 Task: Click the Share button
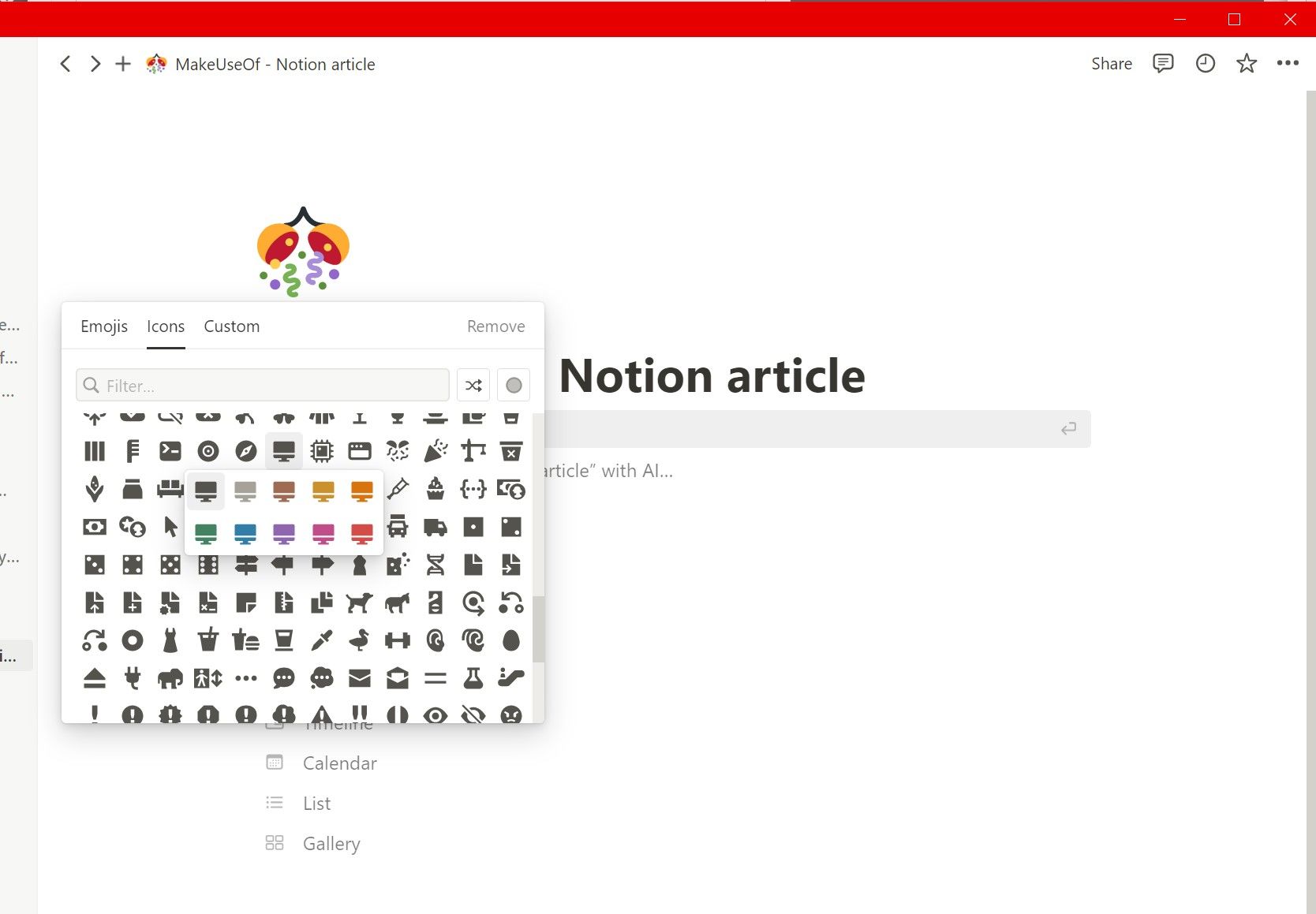1111,64
